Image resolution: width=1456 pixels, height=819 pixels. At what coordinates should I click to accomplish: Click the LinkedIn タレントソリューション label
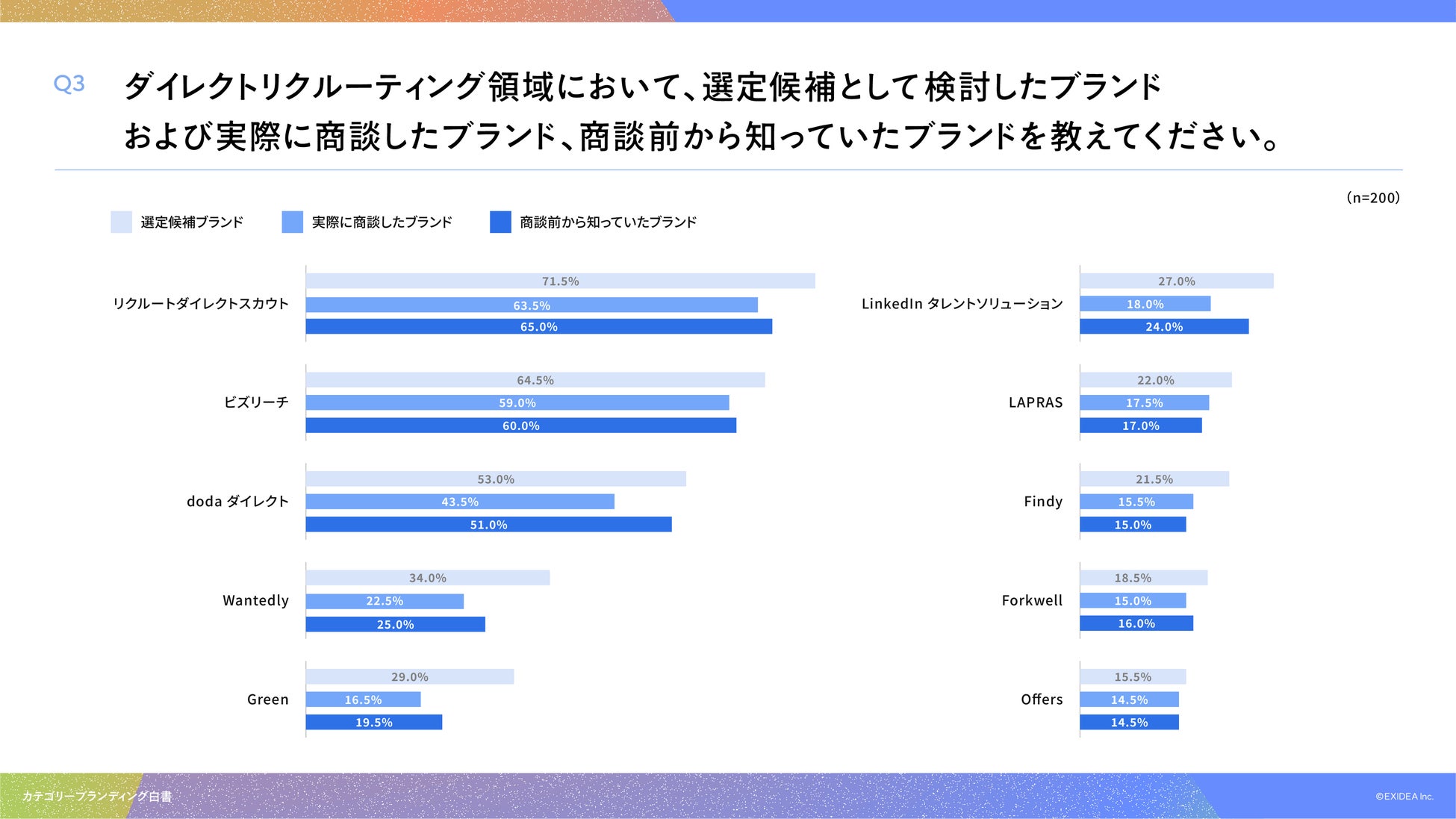[x=962, y=304]
